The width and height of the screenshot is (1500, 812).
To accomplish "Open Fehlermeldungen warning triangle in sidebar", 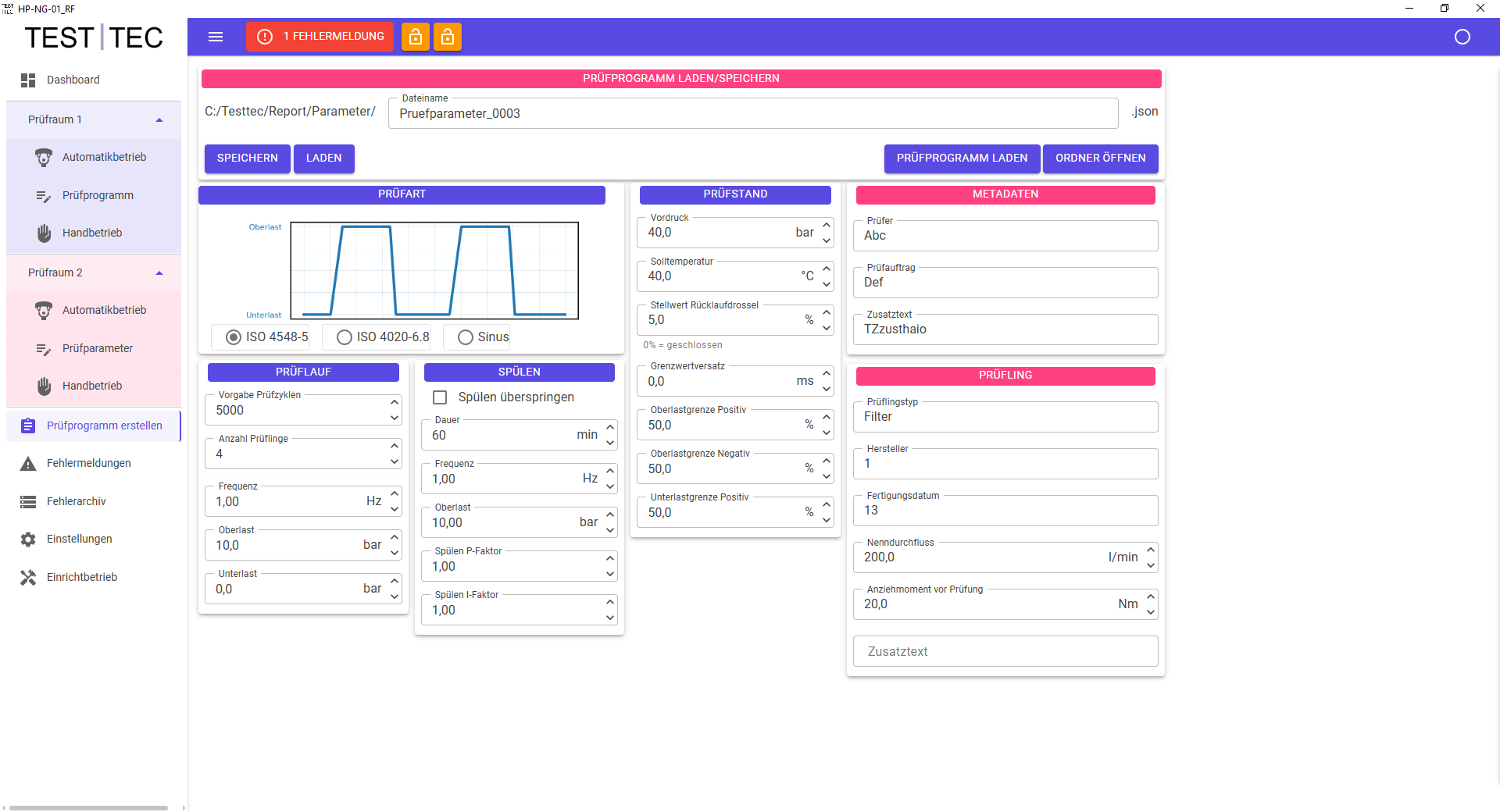I will pos(28,464).
